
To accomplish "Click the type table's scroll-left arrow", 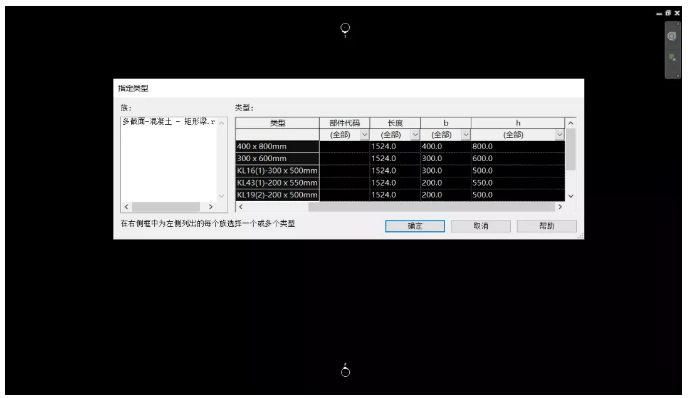I will click(x=240, y=207).
